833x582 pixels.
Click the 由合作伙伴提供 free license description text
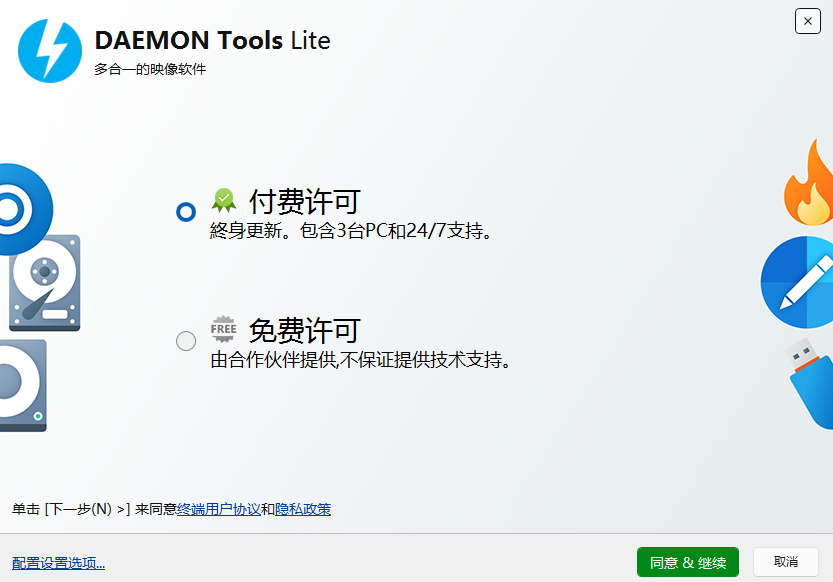[360, 360]
